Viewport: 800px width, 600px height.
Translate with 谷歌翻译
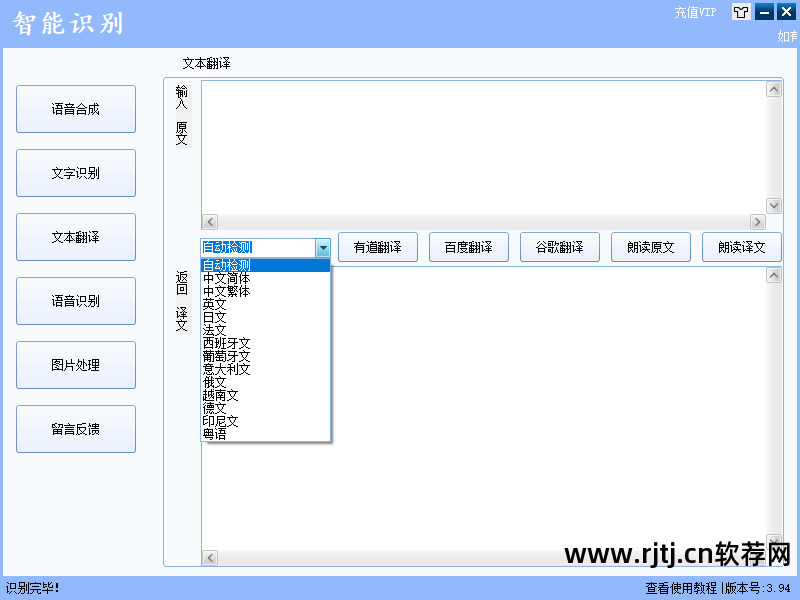coord(560,247)
